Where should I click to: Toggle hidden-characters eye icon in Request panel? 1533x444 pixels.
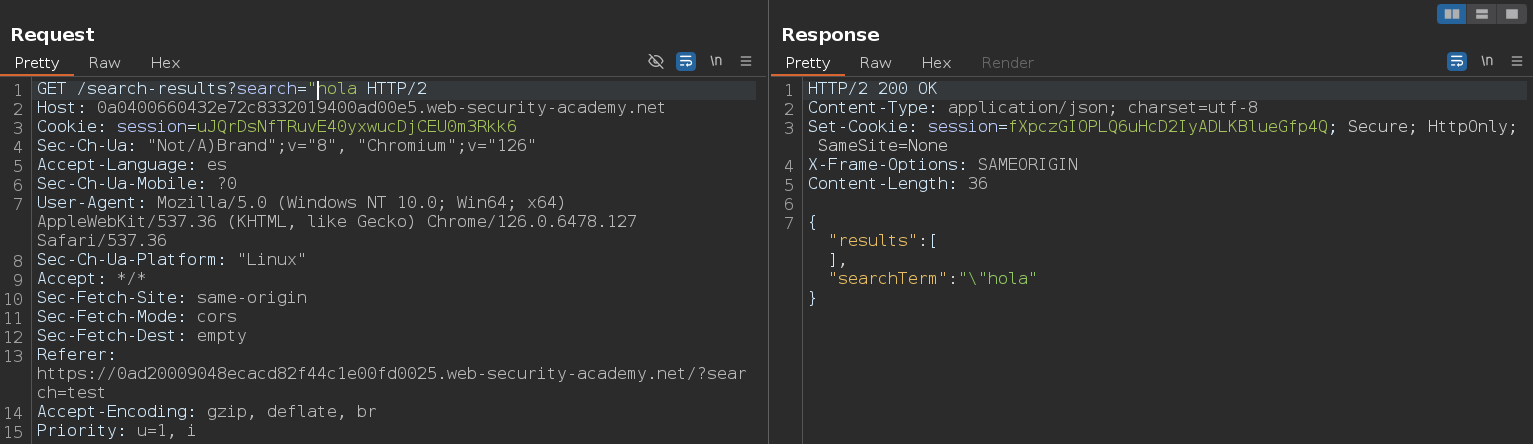[x=656, y=61]
